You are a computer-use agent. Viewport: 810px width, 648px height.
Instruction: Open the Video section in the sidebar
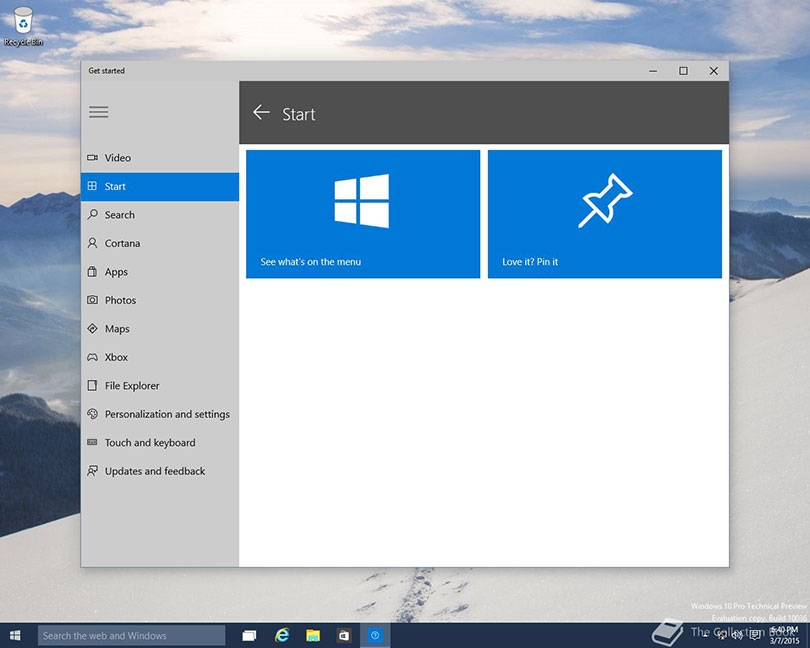click(160, 158)
